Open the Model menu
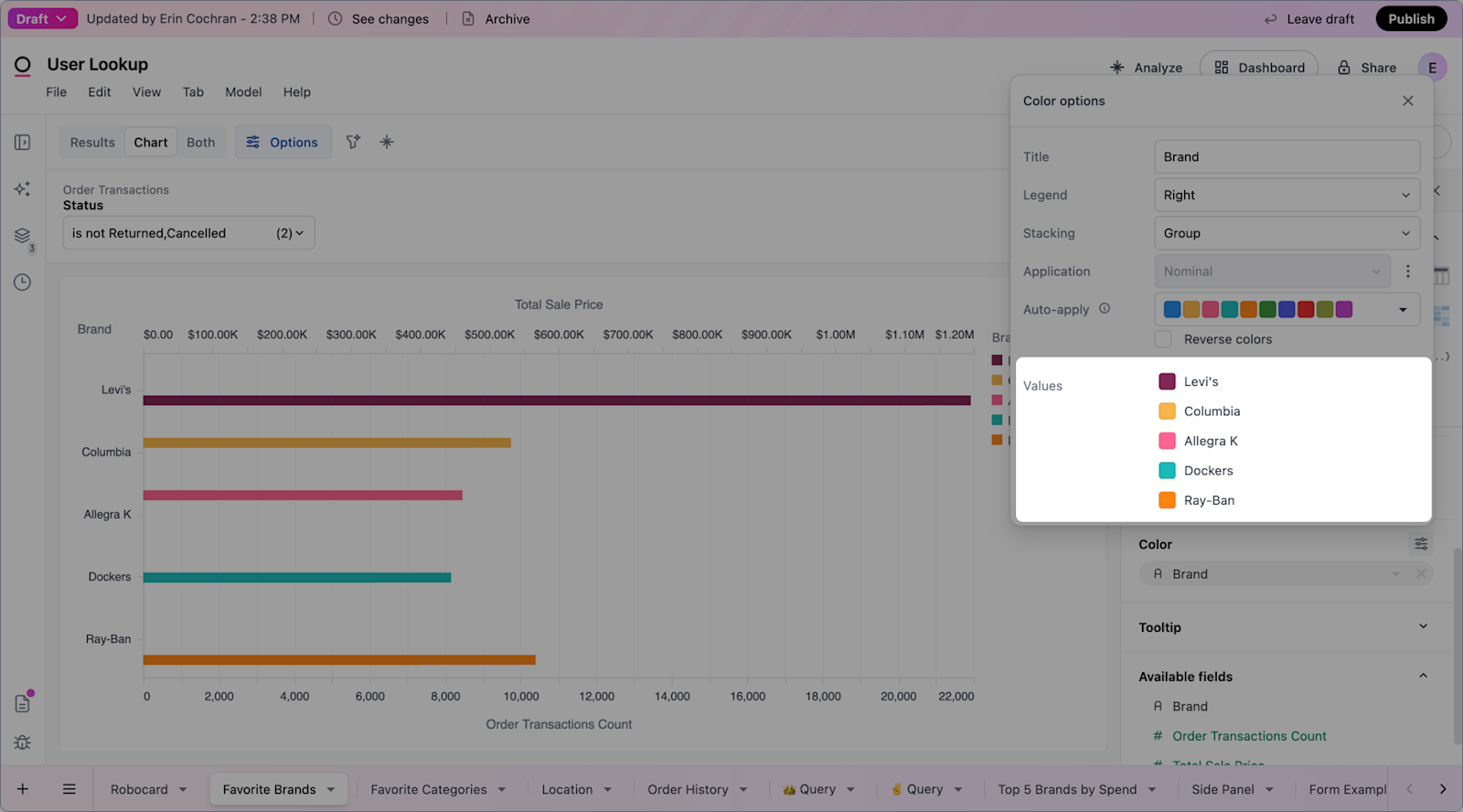The height and width of the screenshot is (812, 1463). [x=243, y=92]
